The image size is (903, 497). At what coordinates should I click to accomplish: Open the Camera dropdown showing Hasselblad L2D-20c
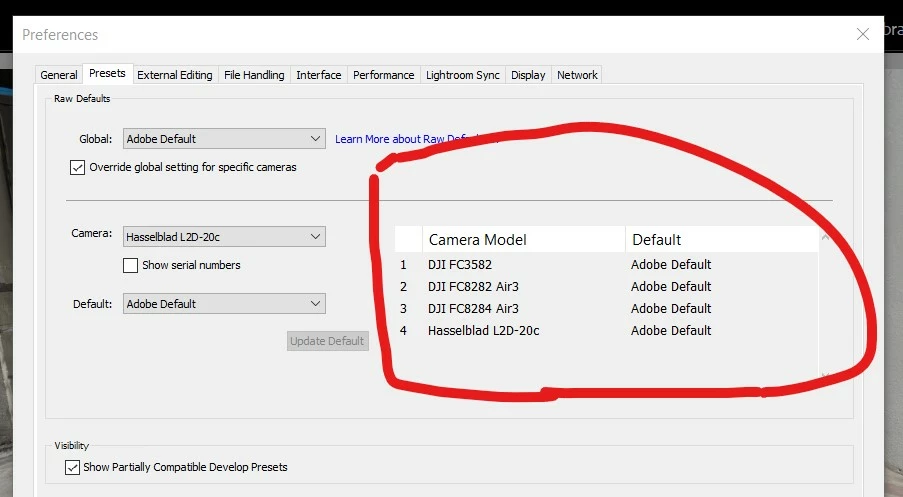[x=224, y=237]
